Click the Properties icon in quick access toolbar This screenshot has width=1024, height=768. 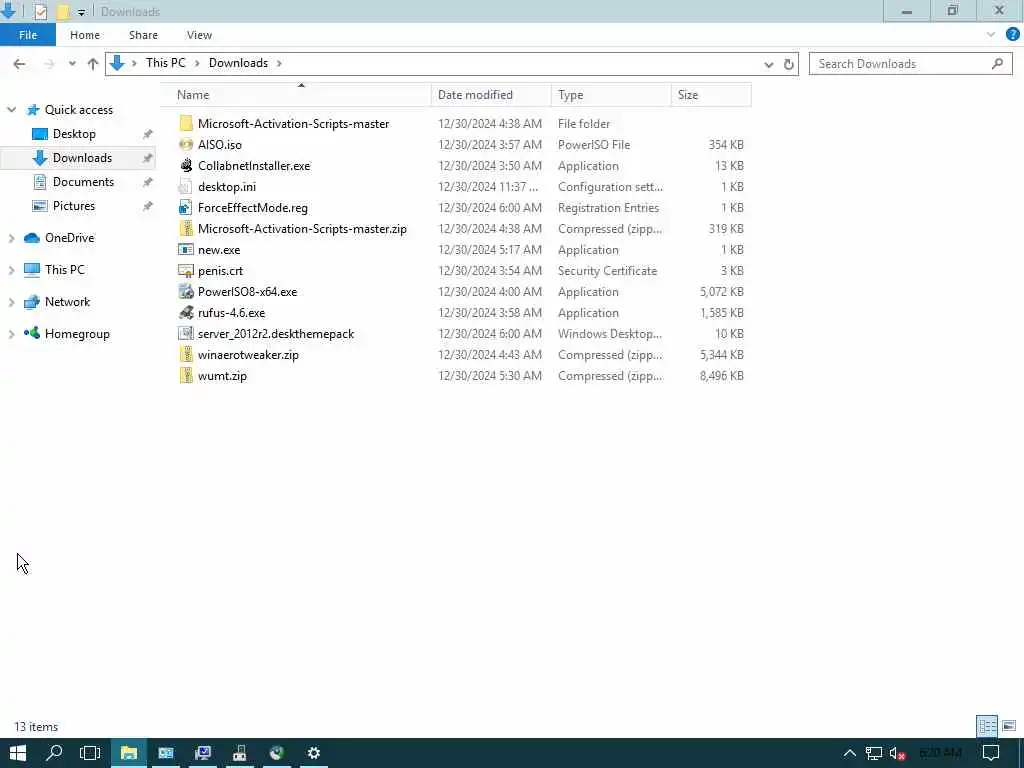tap(40, 11)
